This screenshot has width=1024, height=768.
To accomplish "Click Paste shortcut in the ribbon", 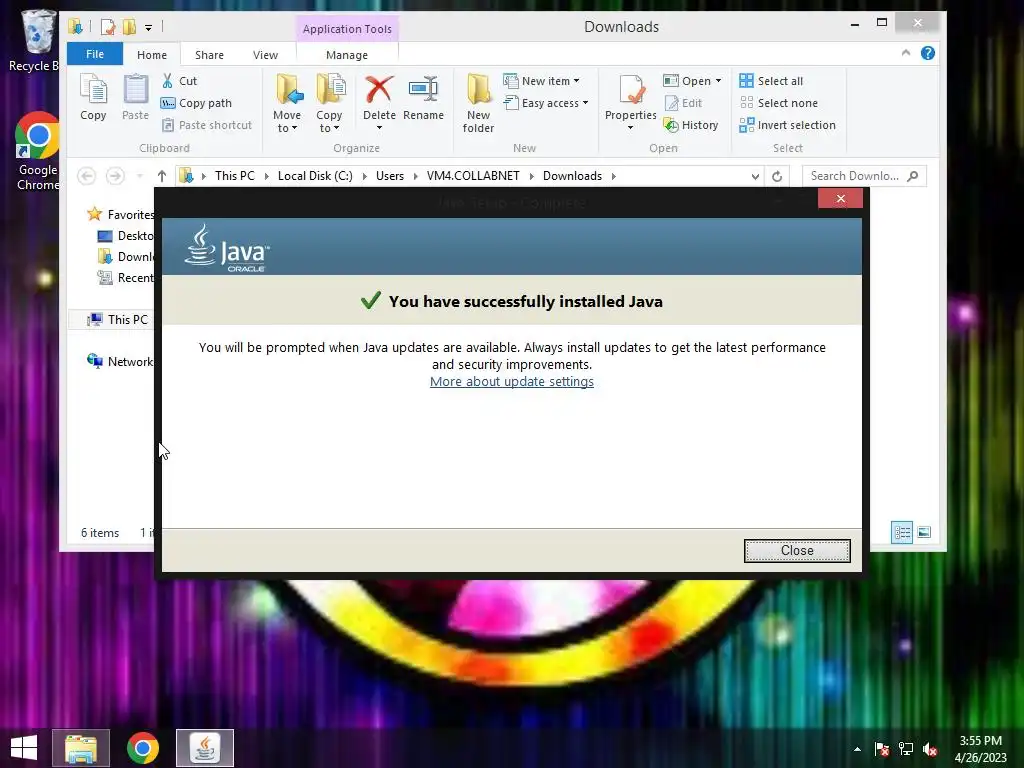I will click(x=206, y=125).
